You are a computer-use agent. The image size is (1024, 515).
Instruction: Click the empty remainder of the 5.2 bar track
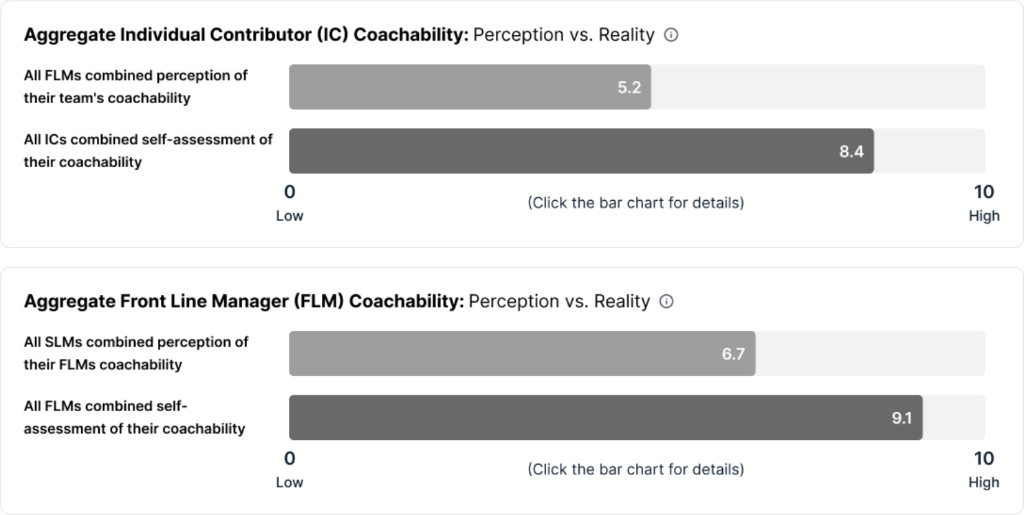[818, 87]
